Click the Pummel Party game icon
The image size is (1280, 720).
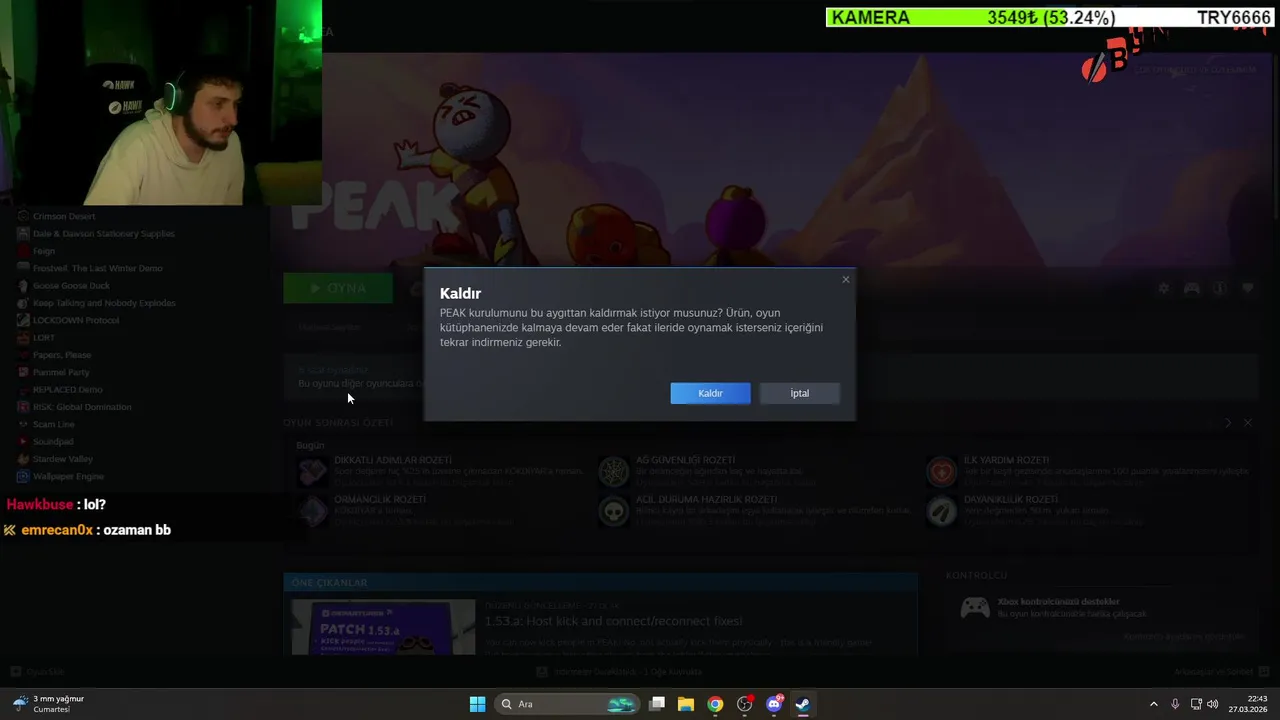coord(23,372)
